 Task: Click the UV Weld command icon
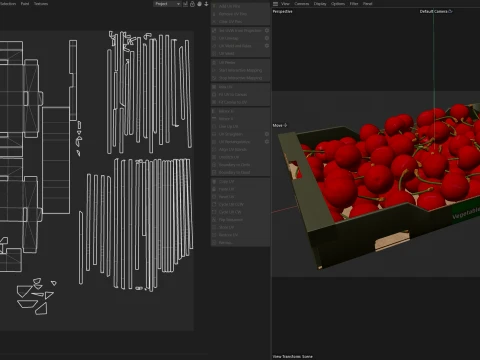click(x=214, y=53)
